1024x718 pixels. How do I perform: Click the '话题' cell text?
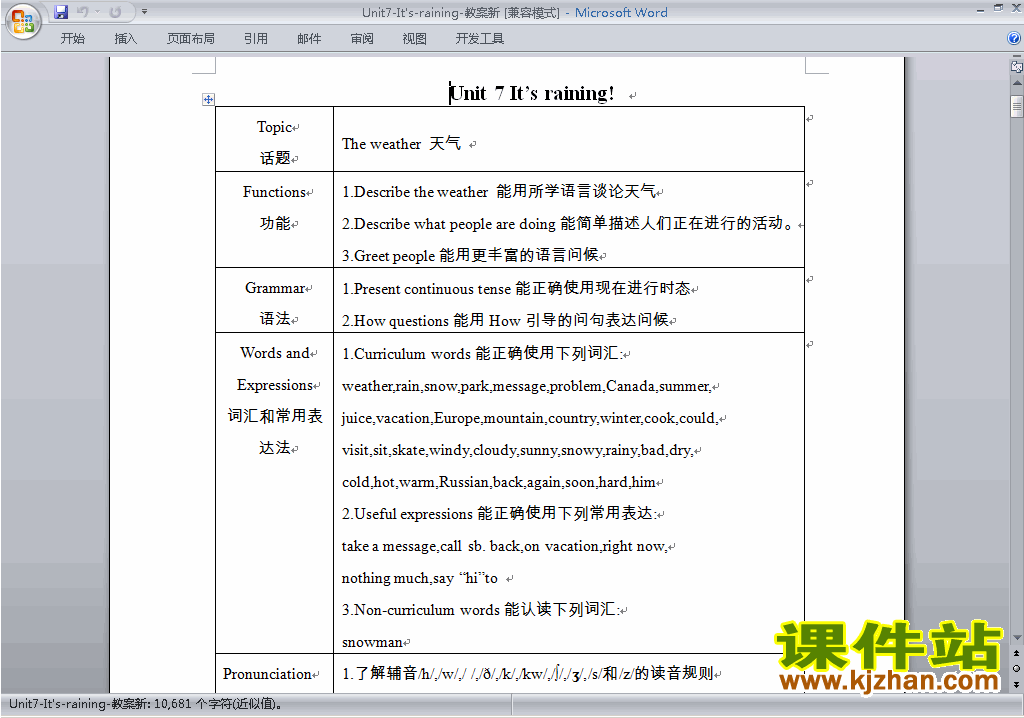pyautogui.click(x=275, y=158)
